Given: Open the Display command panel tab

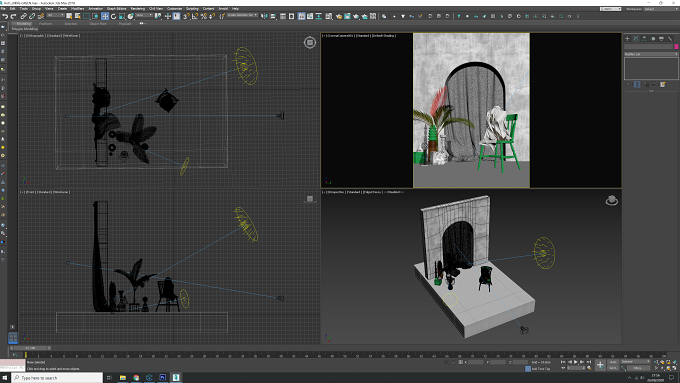Looking at the screenshot, I should tap(661, 39).
